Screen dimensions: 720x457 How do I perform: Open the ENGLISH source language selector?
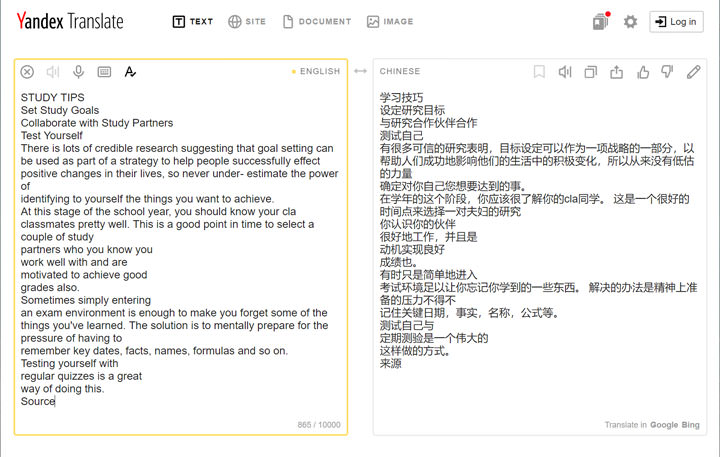coord(320,71)
